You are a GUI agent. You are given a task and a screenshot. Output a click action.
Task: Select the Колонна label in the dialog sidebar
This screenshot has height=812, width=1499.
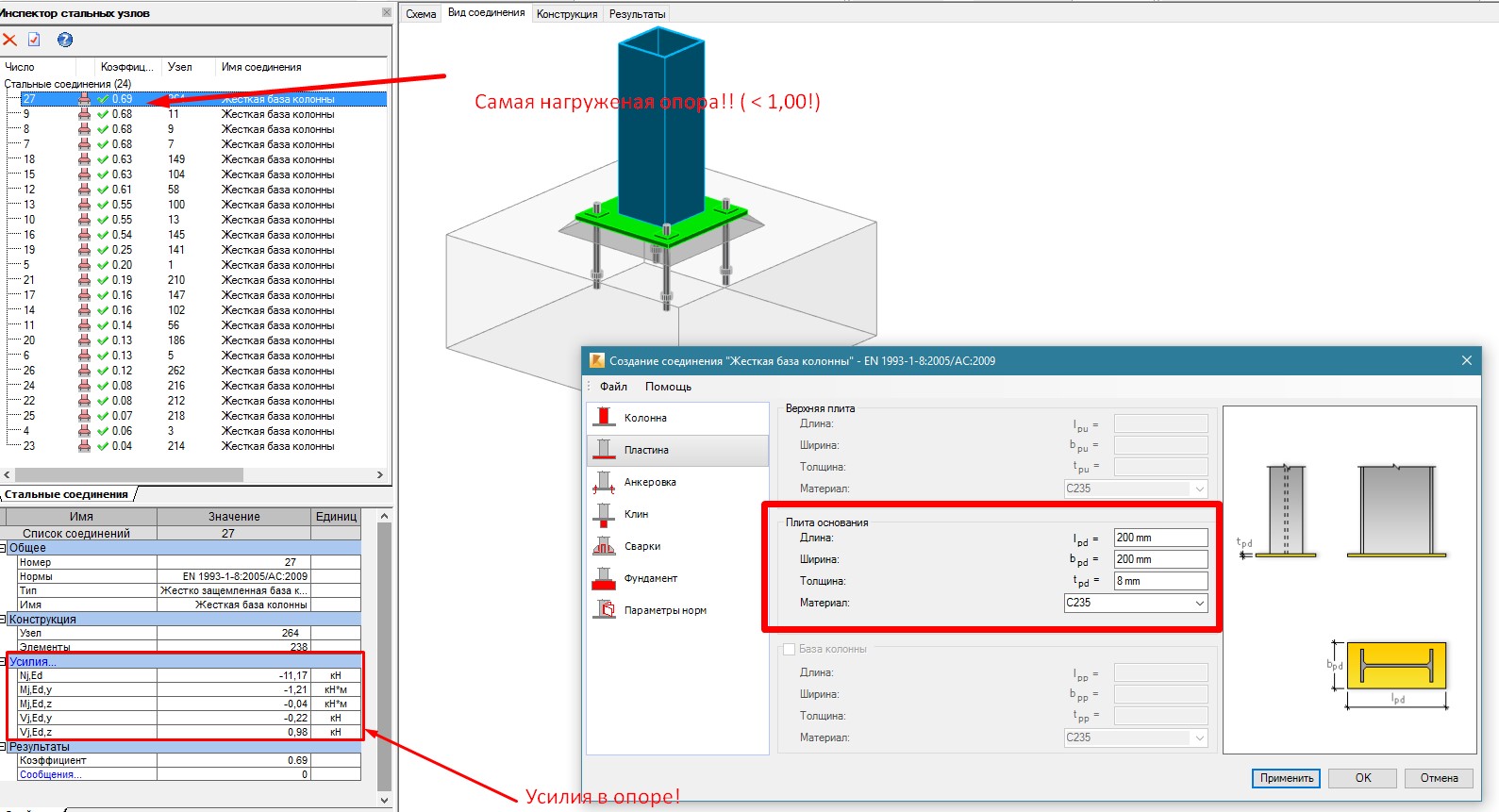(x=645, y=418)
